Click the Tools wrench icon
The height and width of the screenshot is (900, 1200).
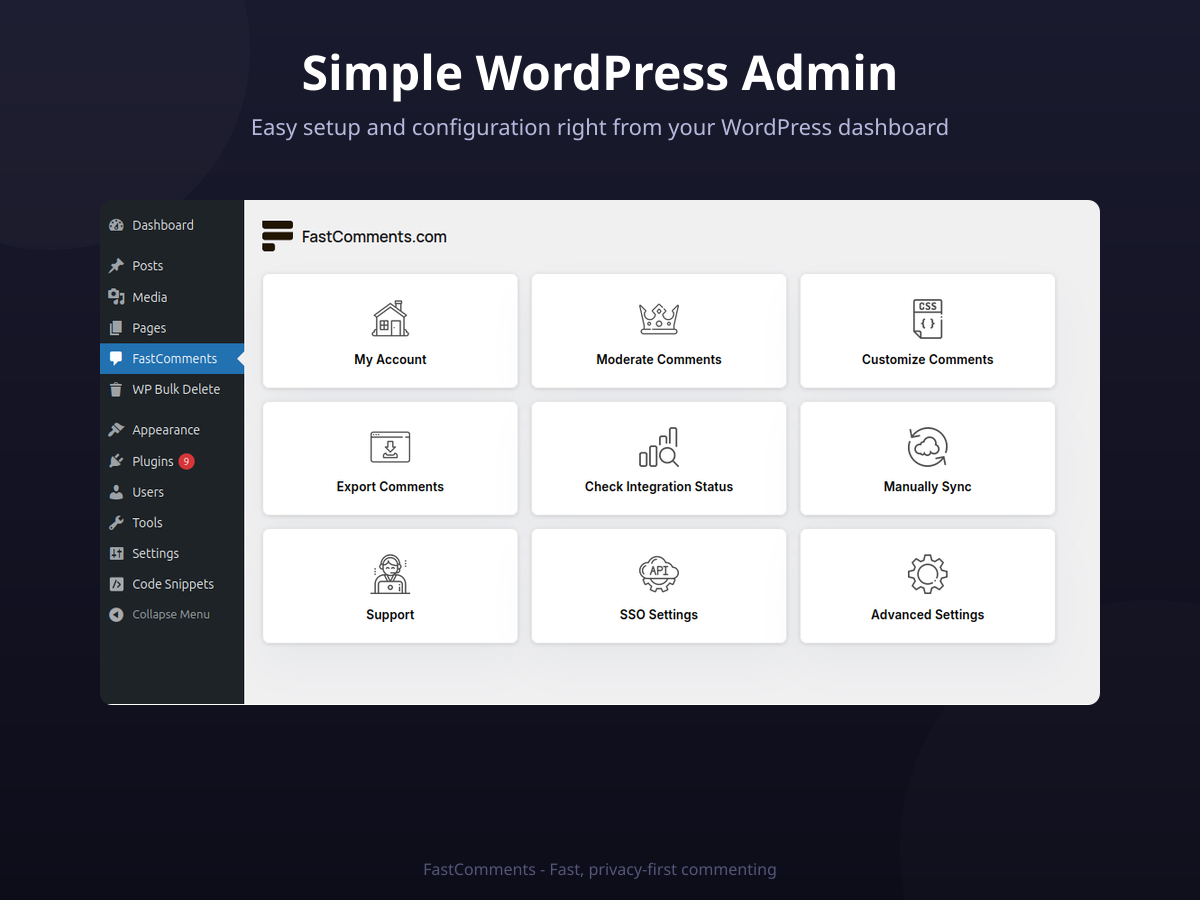pos(116,523)
